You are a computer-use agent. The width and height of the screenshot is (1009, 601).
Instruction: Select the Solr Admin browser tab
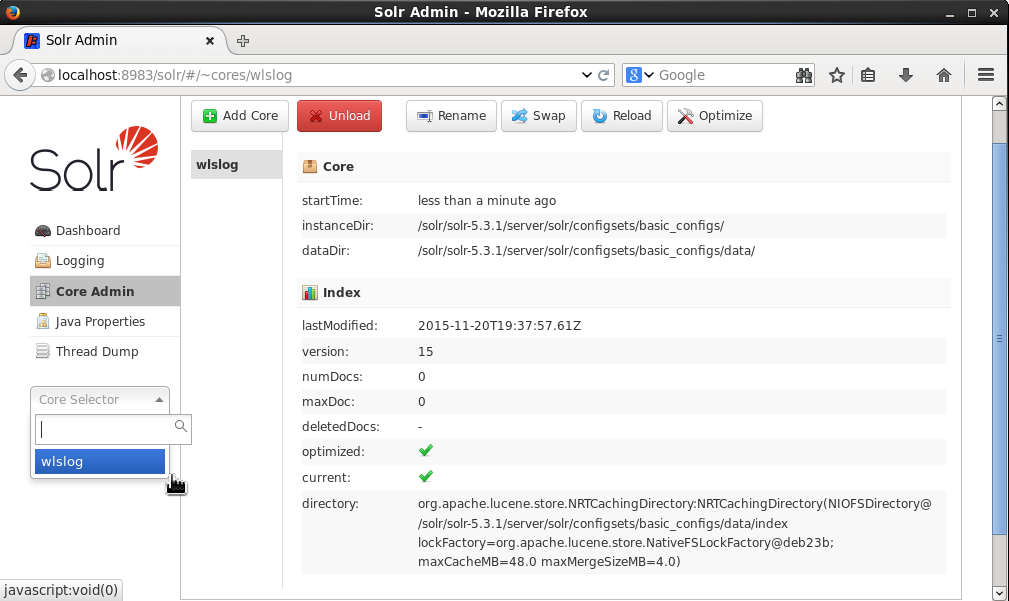pyautogui.click(x=119, y=41)
